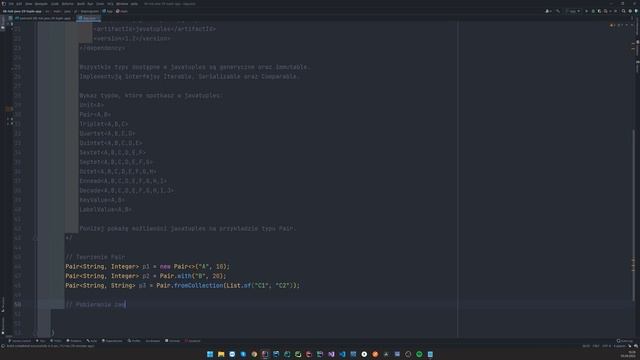Open VS Code from the taskbar
640x360 pixels.
point(342,354)
